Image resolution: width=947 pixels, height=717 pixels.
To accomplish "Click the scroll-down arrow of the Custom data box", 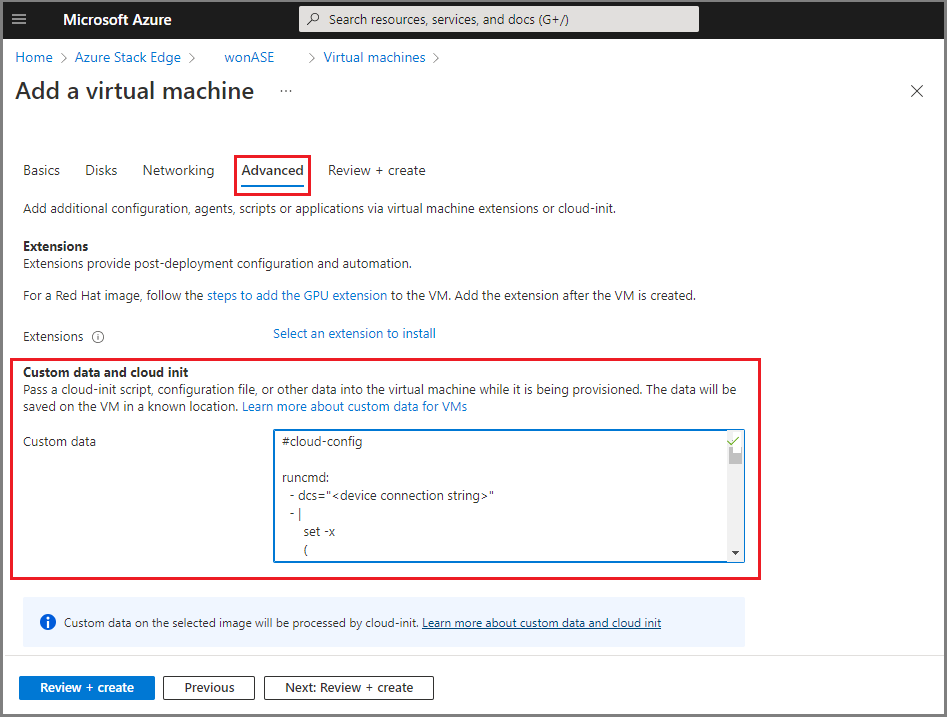I will pyautogui.click(x=735, y=551).
